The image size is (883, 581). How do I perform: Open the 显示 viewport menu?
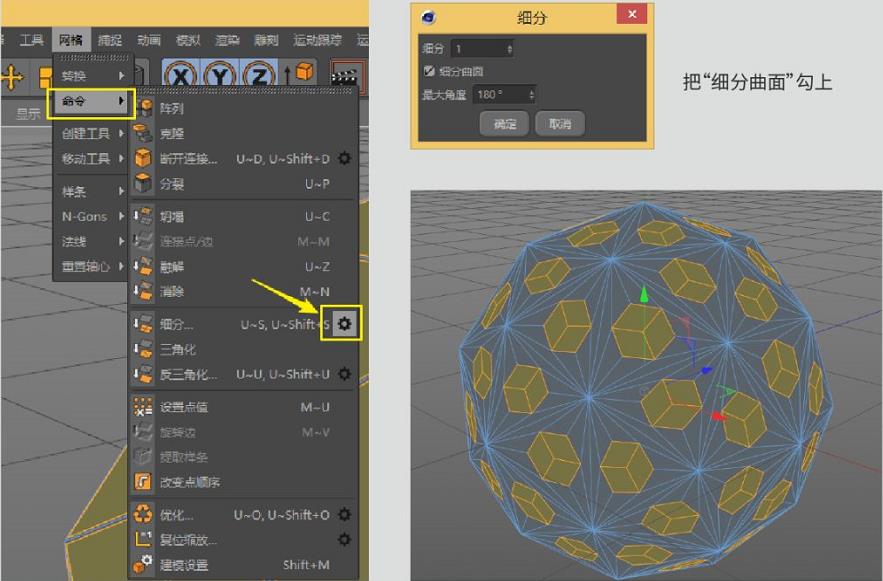(x=28, y=114)
